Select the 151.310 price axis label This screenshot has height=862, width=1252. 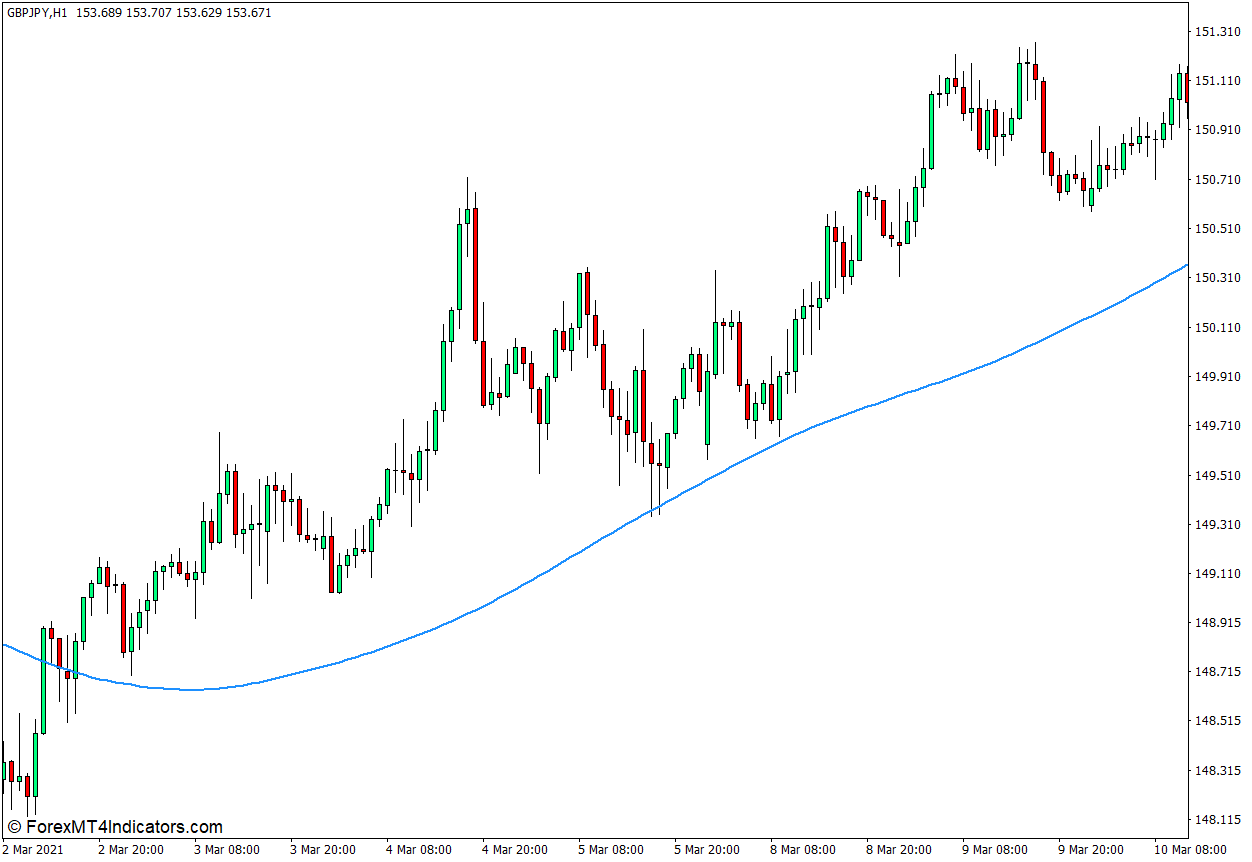coord(1217,32)
